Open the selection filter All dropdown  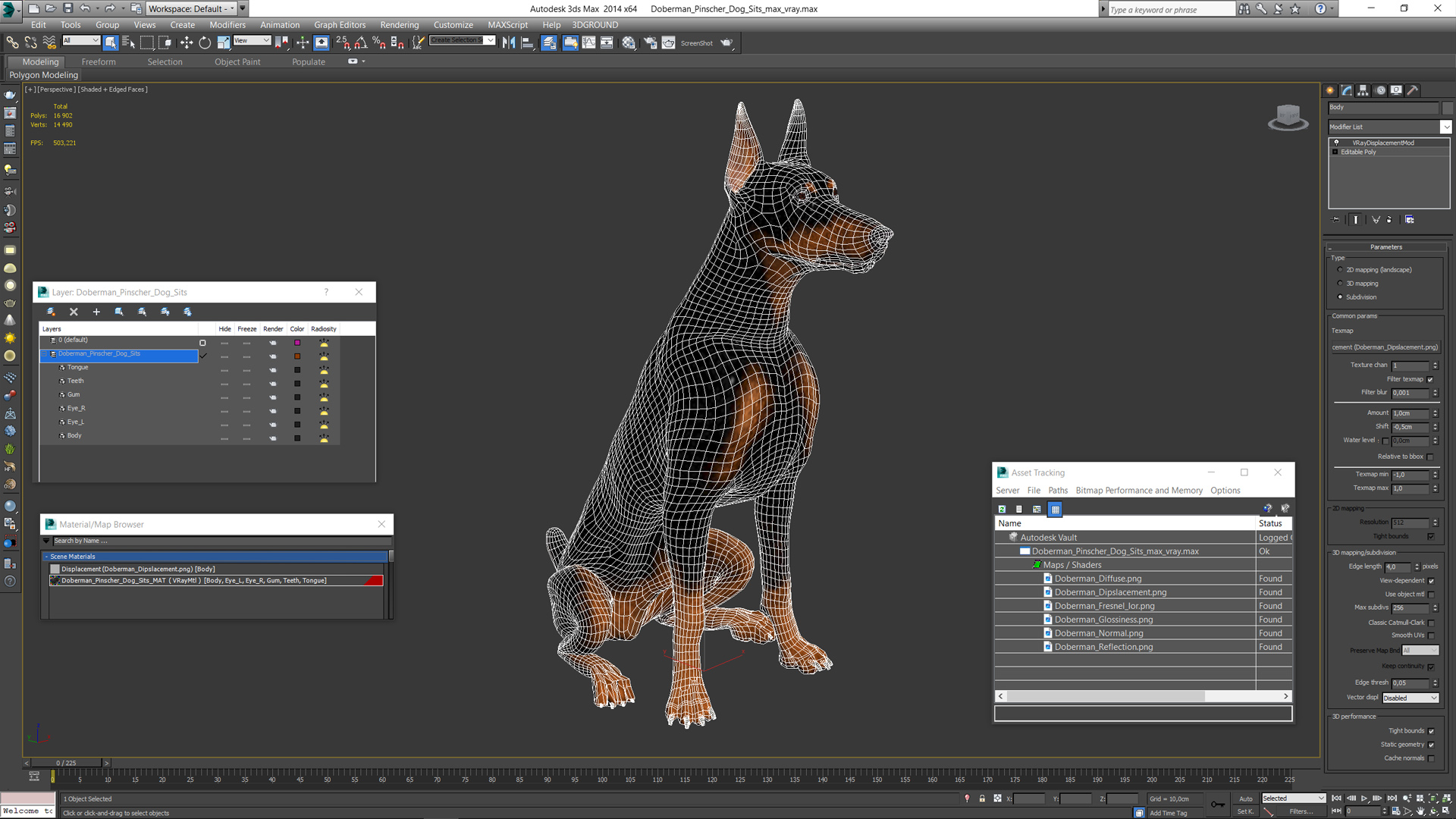coord(80,41)
